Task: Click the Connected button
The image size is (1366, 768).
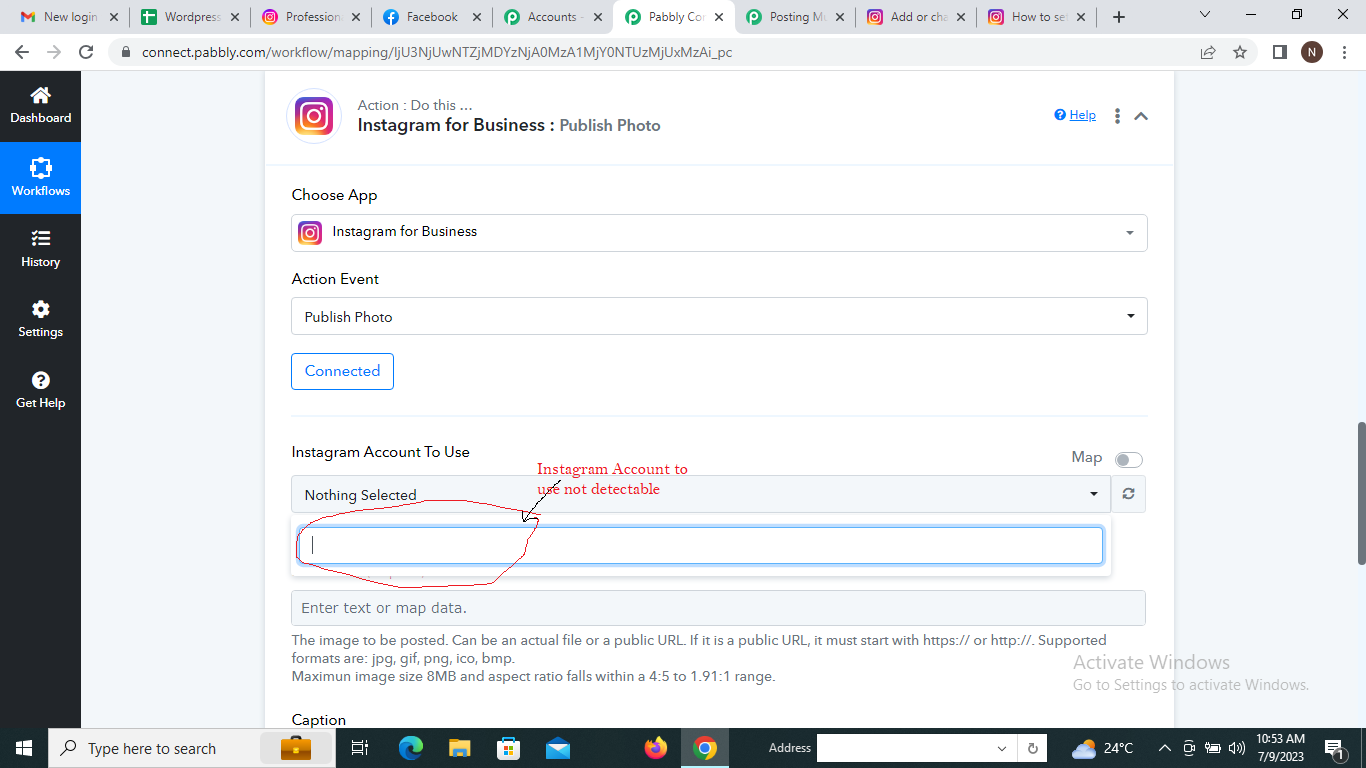Action: tap(342, 371)
